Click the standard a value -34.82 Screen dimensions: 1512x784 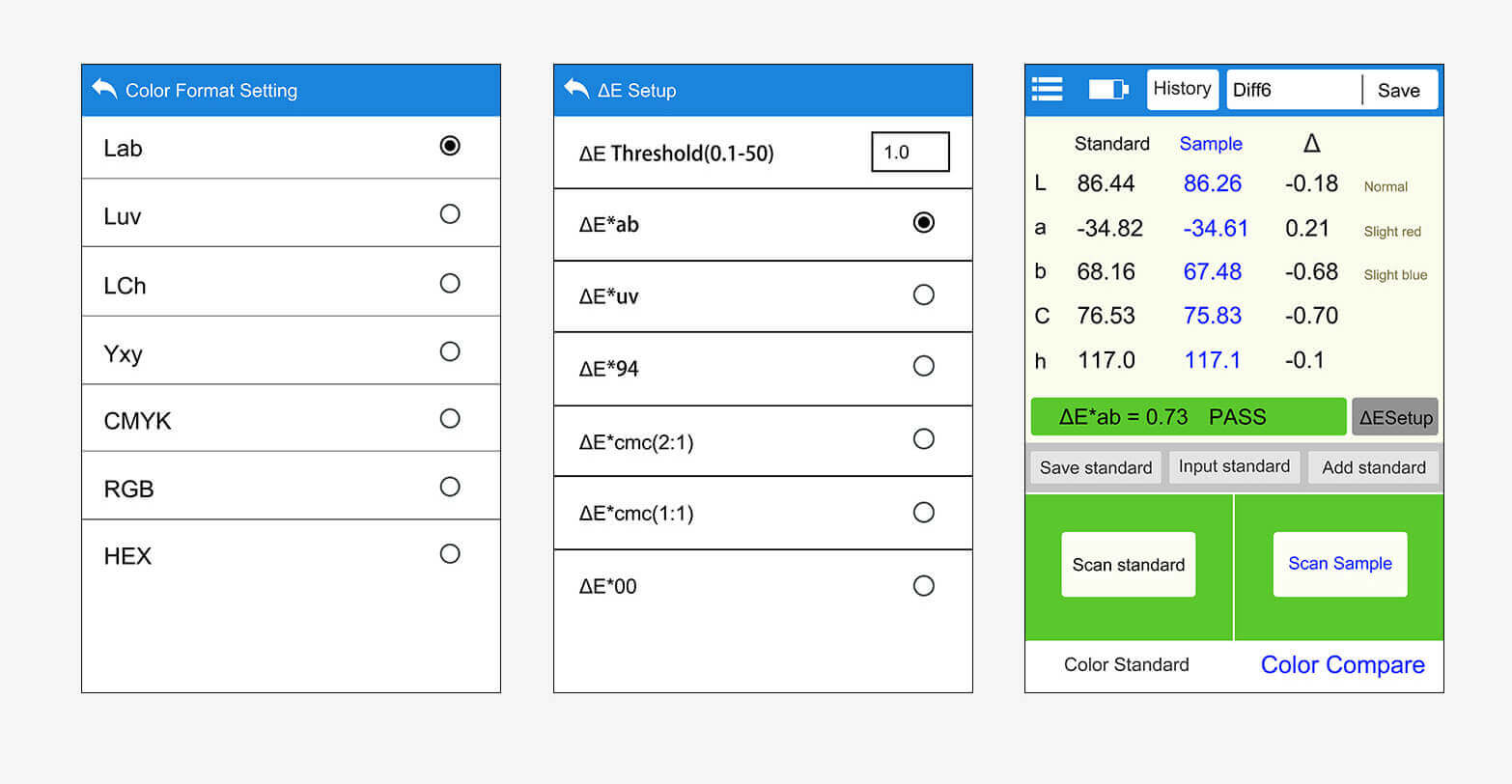pyautogui.click(x=1109, y=228)
